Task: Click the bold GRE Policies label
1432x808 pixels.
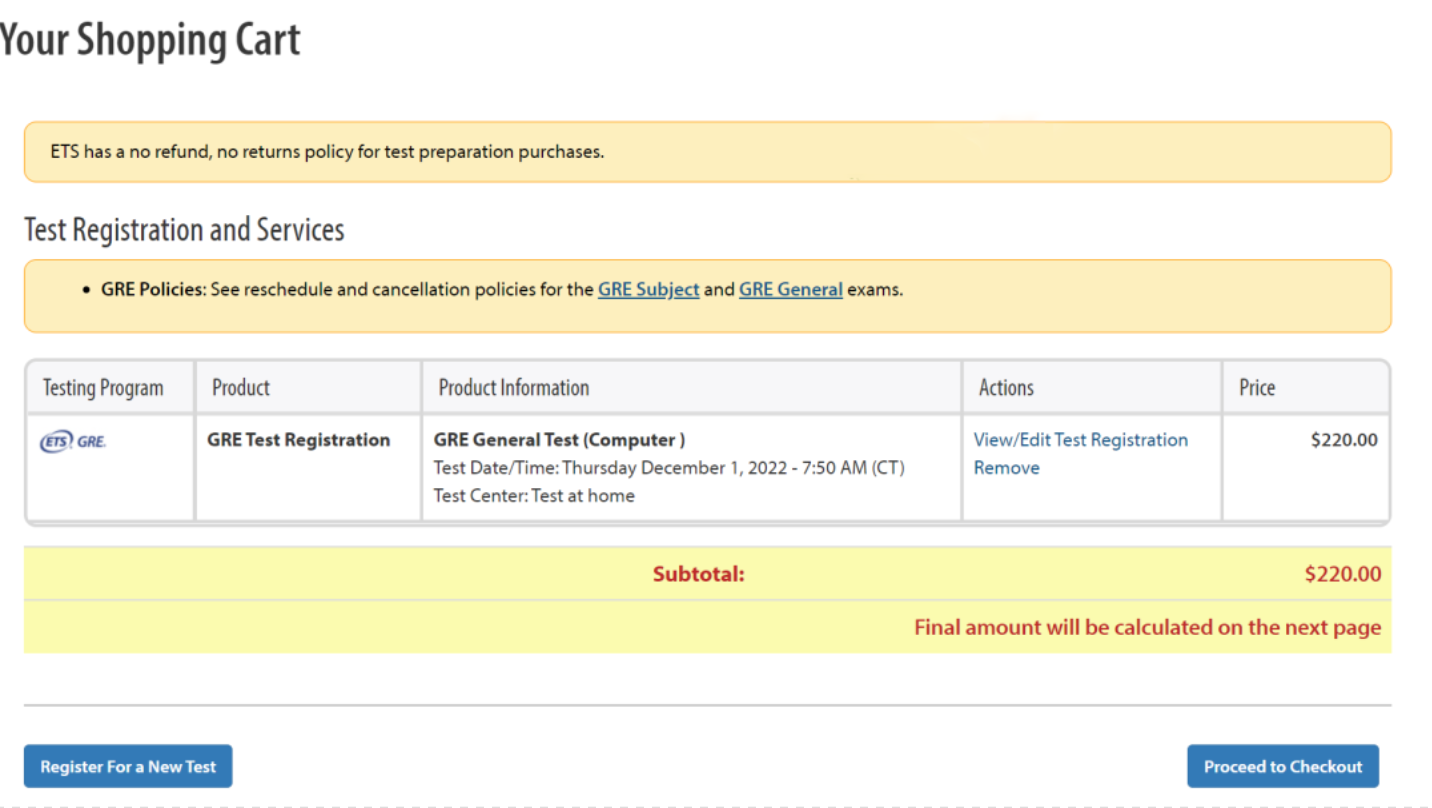Action: click(x=152, y=290)
